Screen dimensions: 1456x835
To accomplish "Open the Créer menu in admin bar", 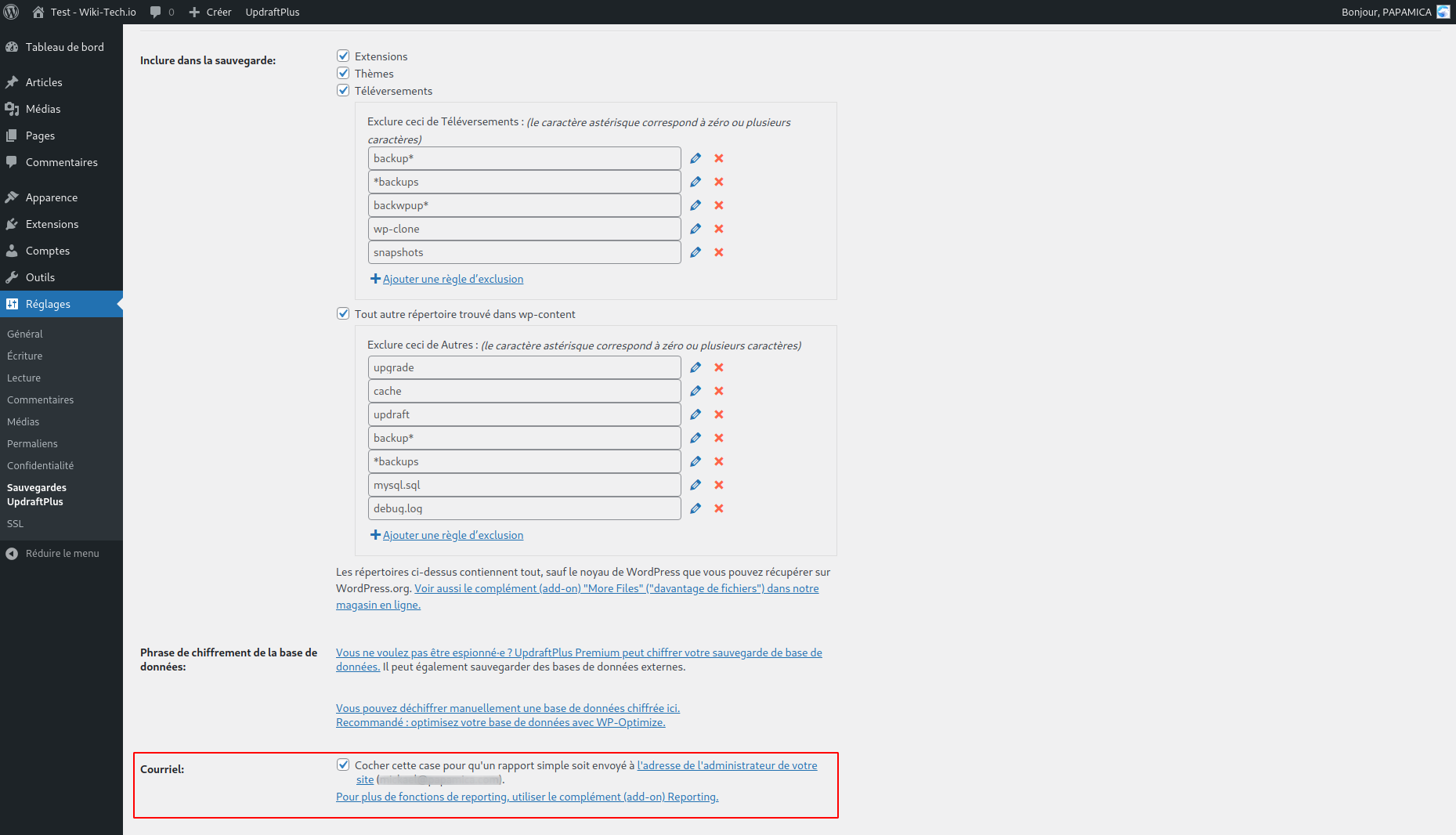I will pyautogui.click(x=211, y=12).
